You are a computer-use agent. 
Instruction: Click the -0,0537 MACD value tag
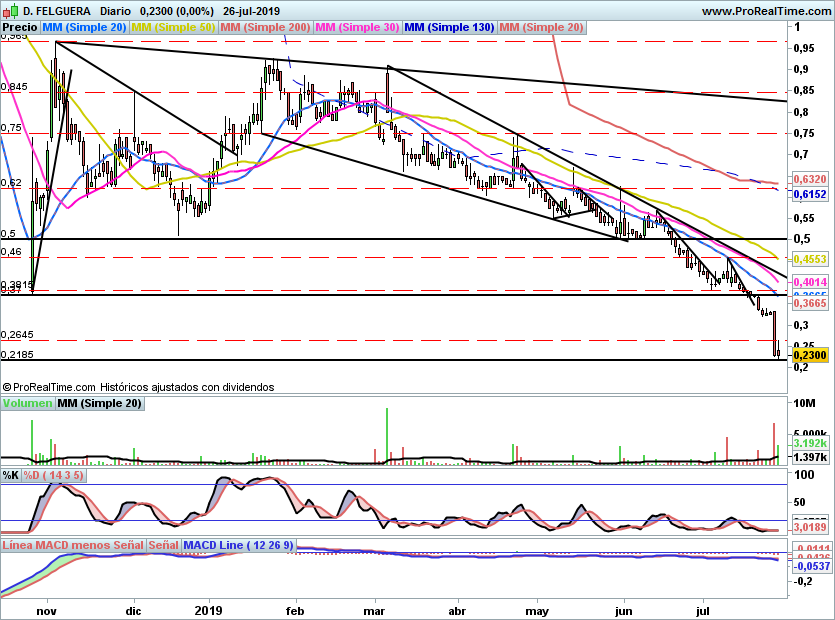(x=812, y=566)
